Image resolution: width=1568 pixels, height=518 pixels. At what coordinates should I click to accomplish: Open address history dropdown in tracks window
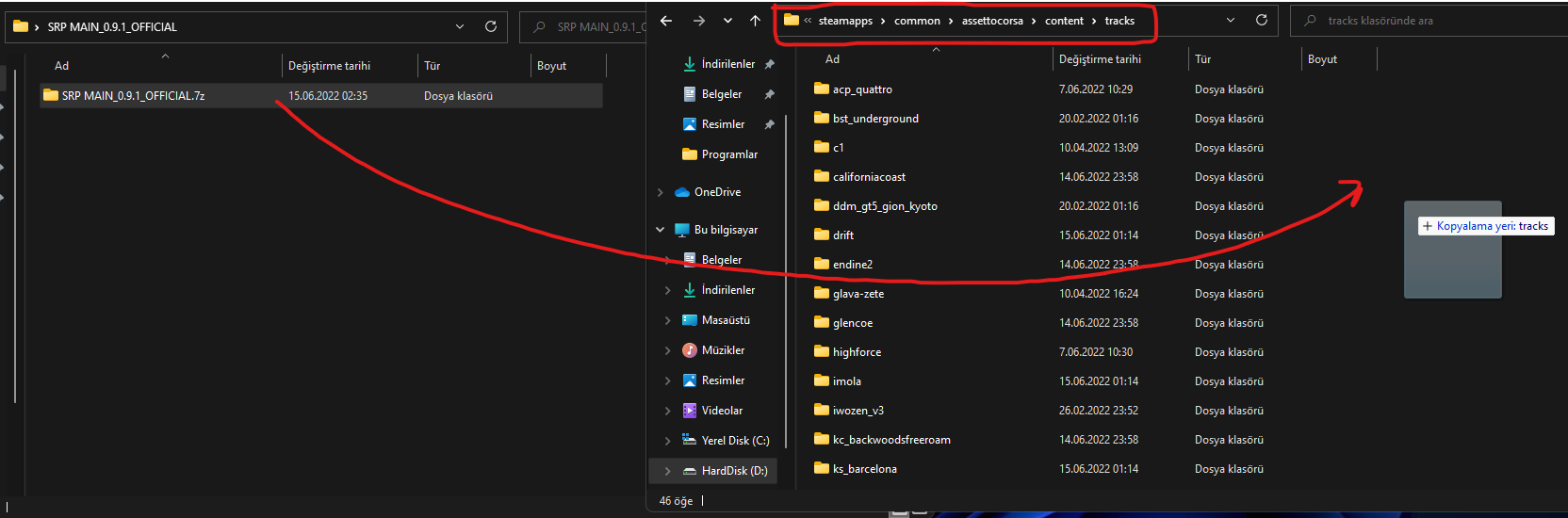point(1231,20)
